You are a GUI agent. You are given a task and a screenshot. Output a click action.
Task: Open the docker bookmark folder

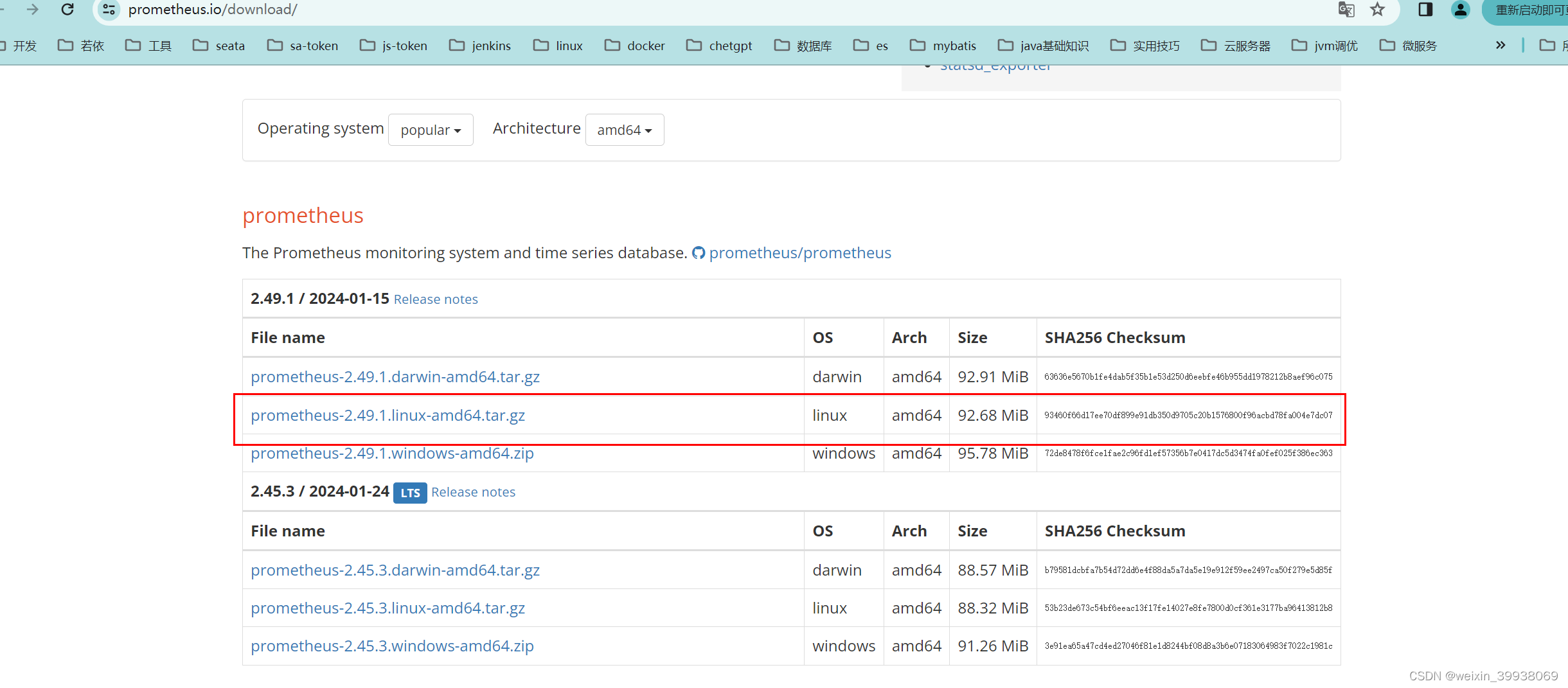click(635, 46)
